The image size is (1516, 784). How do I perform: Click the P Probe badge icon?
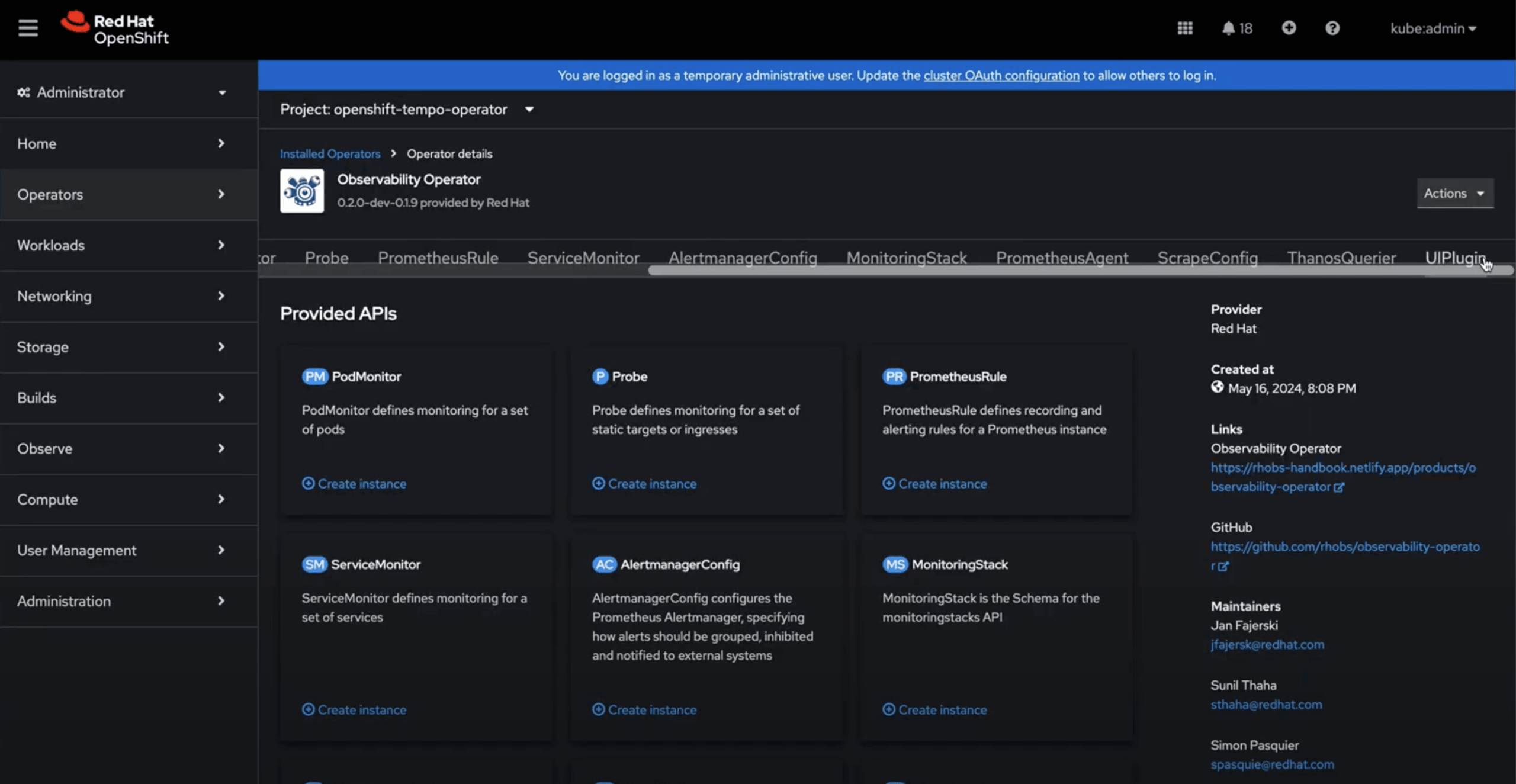600,377
